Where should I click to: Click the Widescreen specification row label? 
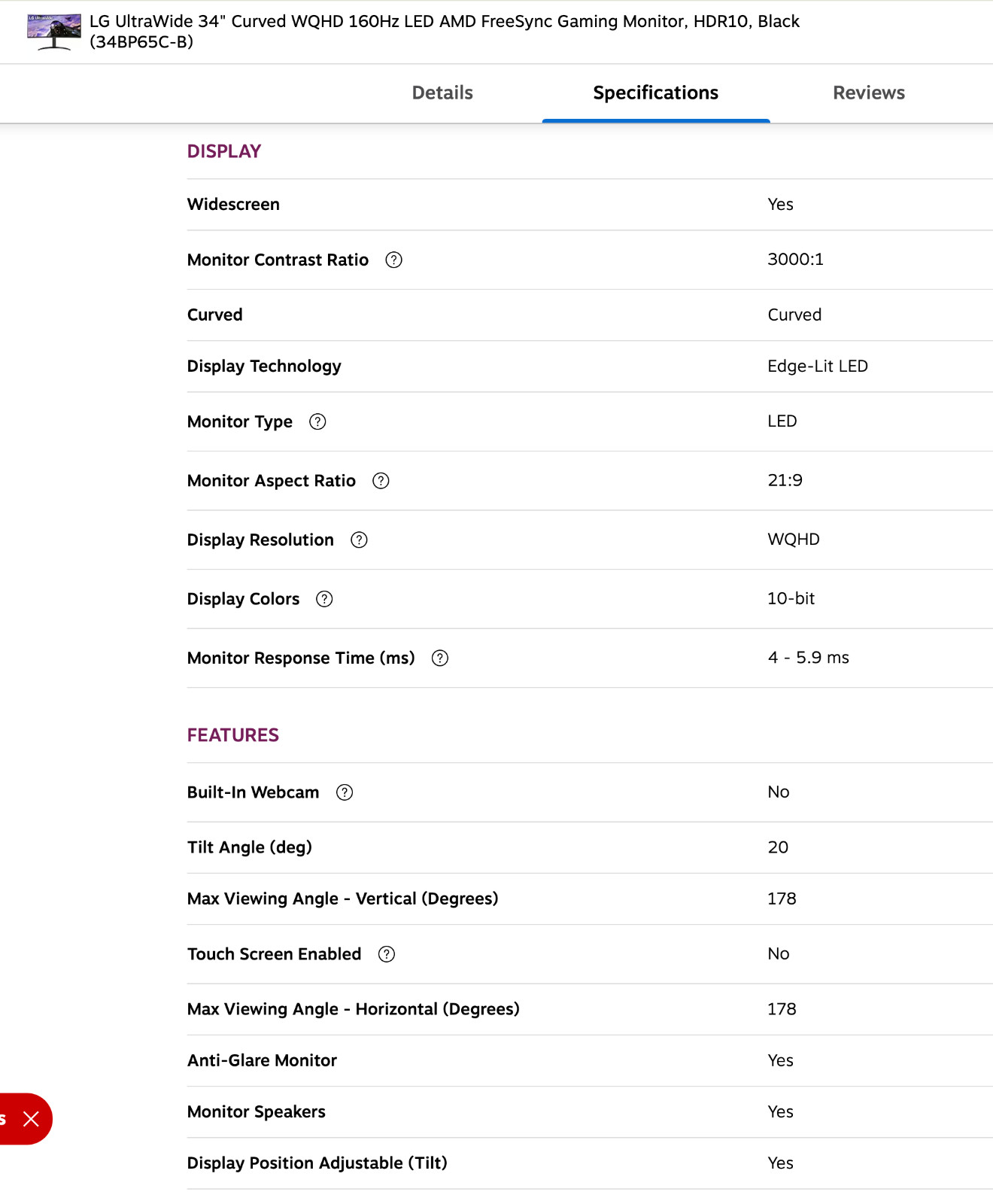coord(233,205)
